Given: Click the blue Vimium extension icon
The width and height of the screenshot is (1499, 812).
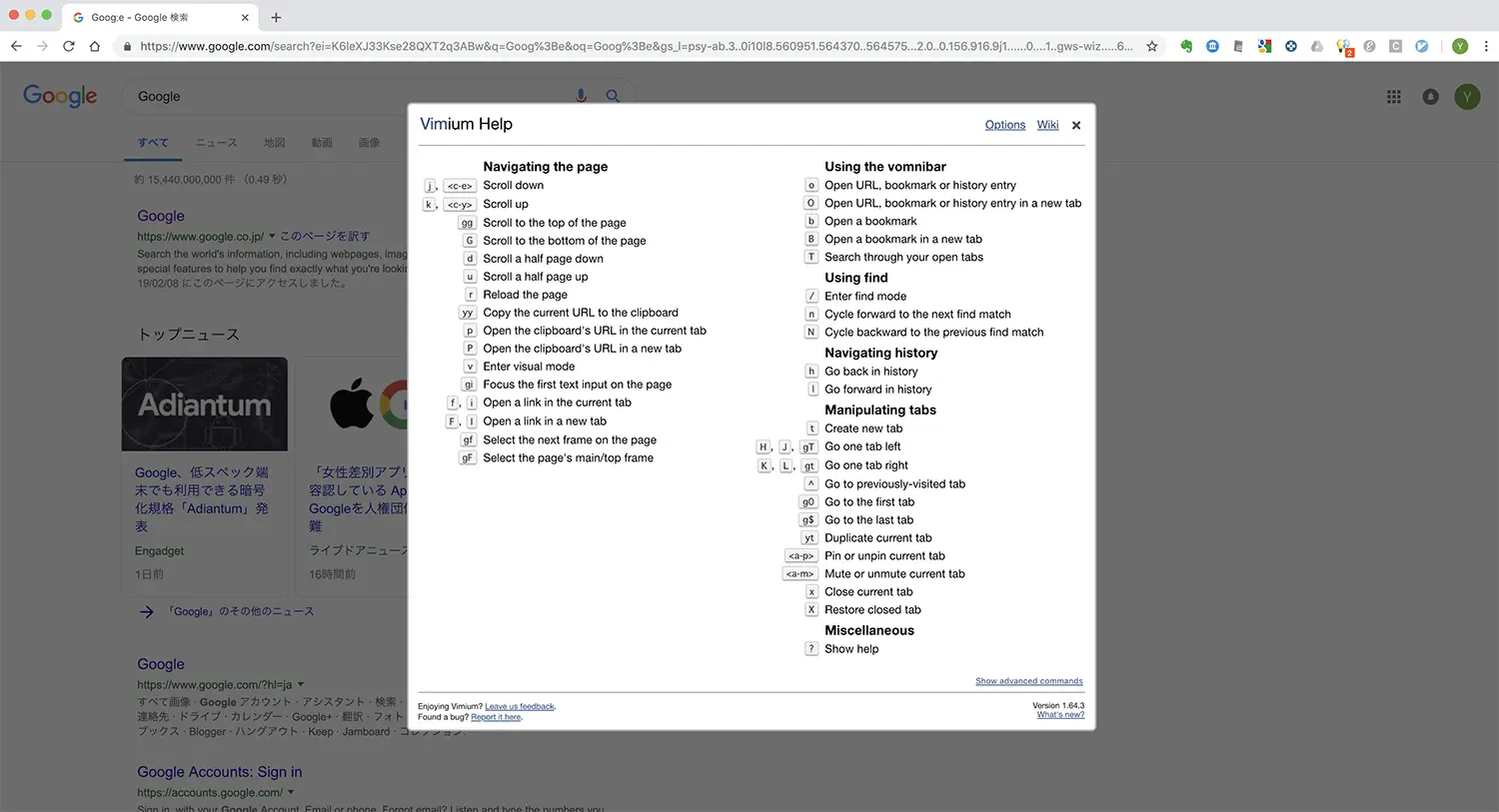Looking at the screenshot, I should (x=1421, y=46).
